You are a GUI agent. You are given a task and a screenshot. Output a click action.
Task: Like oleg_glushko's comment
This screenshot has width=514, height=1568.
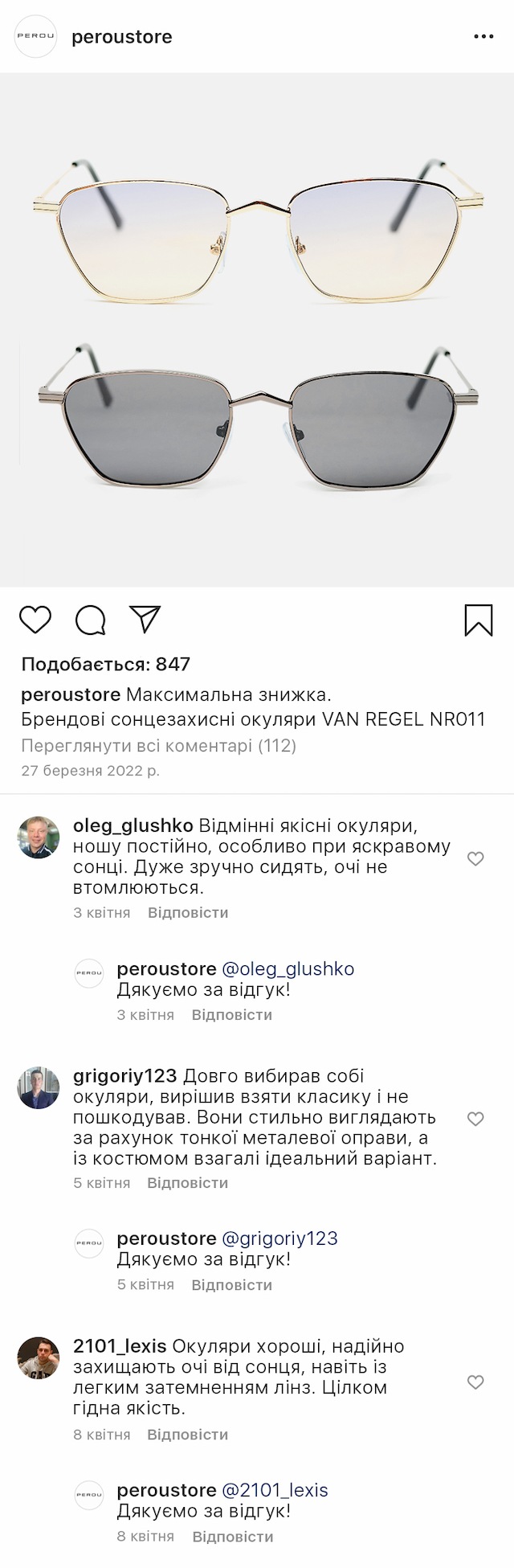tap(475, 859)
